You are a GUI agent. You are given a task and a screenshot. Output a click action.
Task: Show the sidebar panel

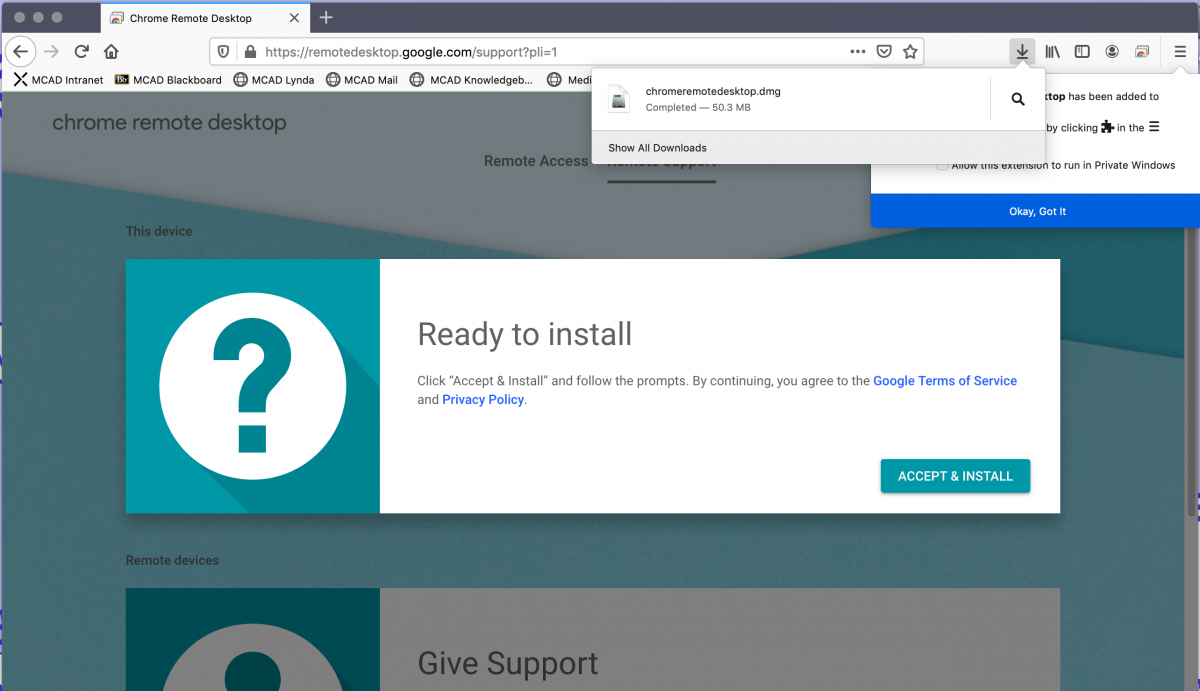(1082, 52)
